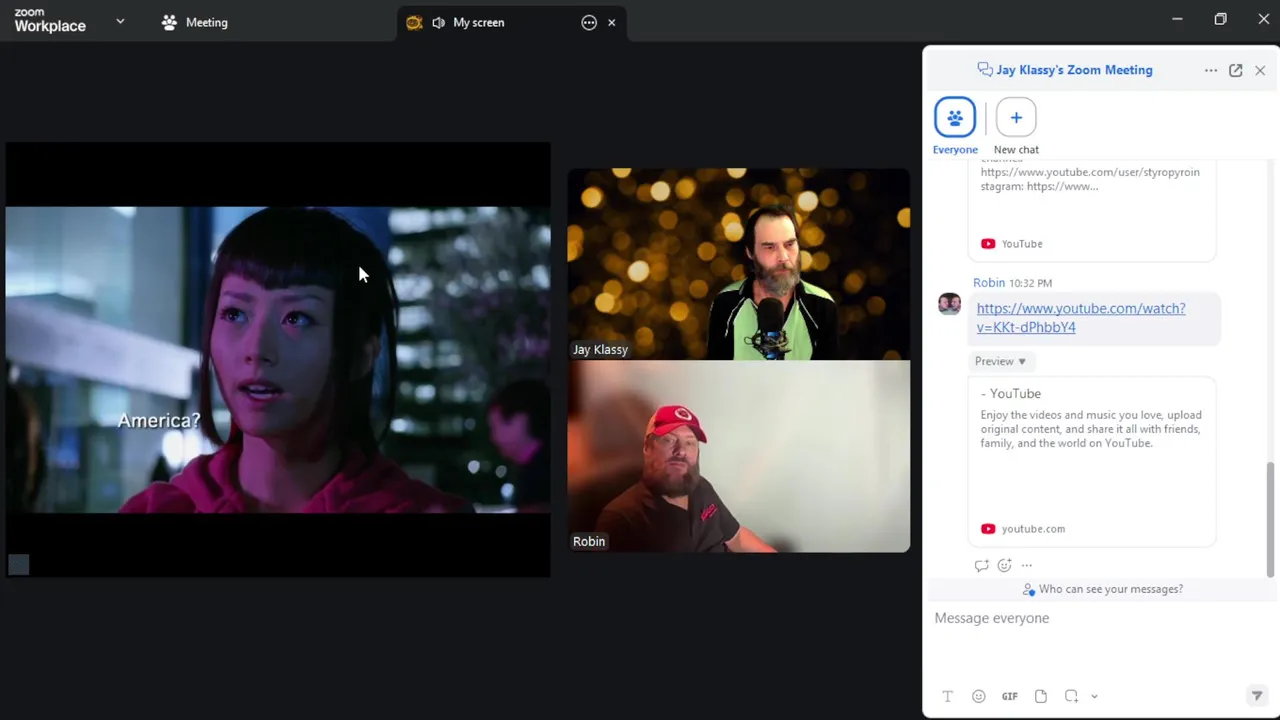Restore down the Zoom window
1280x720 pixels.
[1220, 19]
